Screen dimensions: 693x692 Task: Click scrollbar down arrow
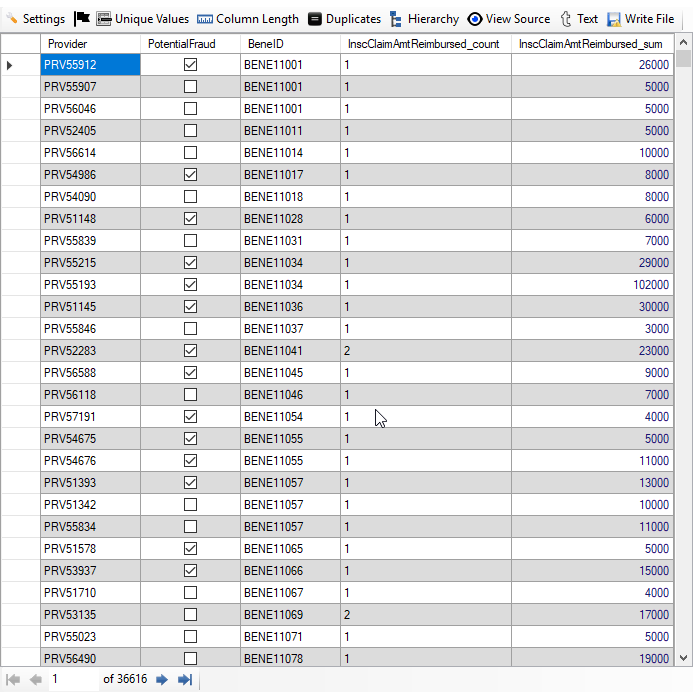684,657
